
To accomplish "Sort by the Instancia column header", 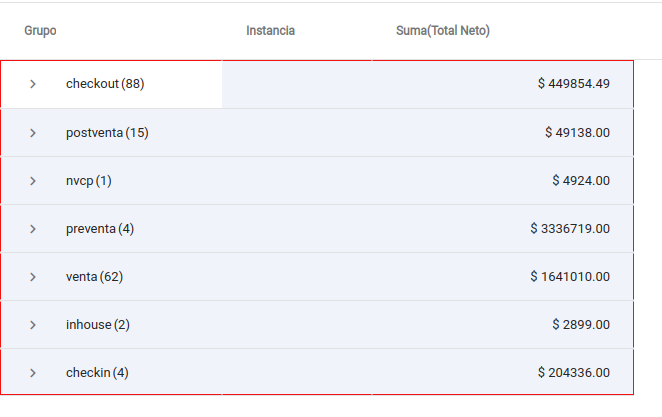I will coord(270,31).
